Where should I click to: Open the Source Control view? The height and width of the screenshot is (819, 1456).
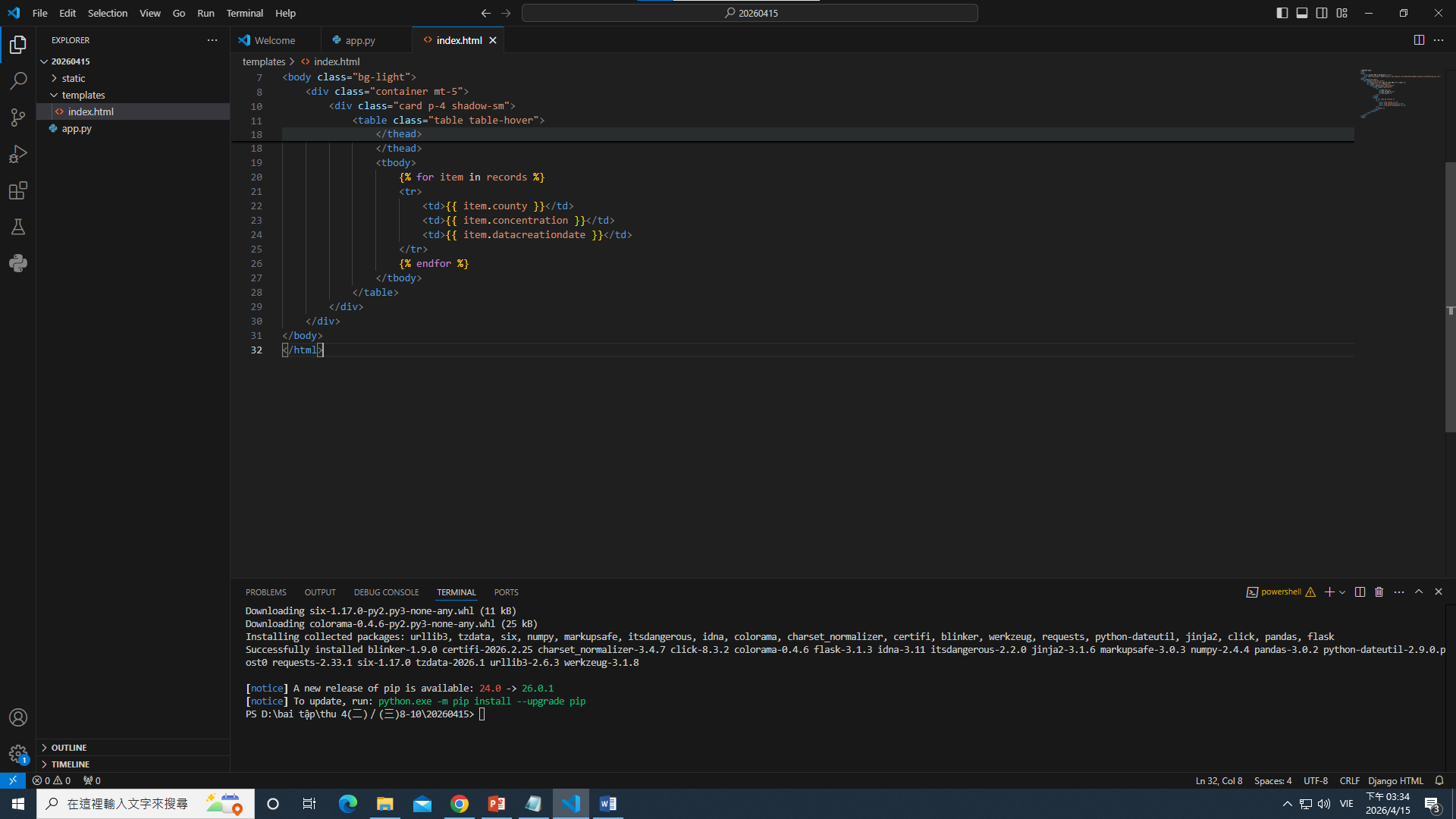click(18, 117)
